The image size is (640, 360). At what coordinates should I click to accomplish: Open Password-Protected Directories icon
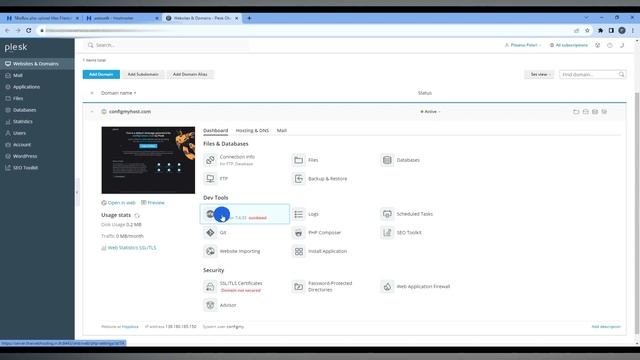(x=298, y=287)
